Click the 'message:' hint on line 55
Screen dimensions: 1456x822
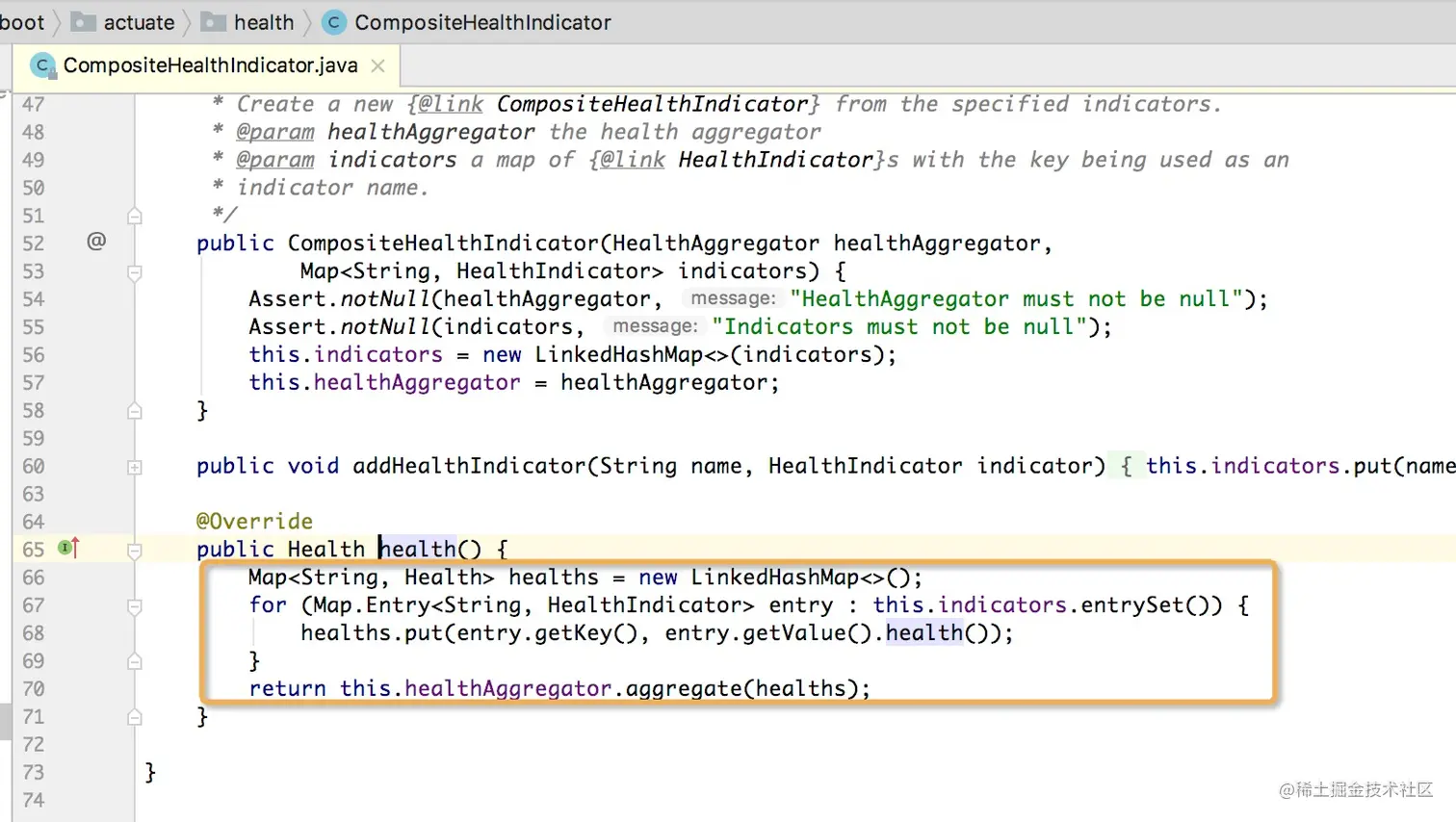coord(655,327)
